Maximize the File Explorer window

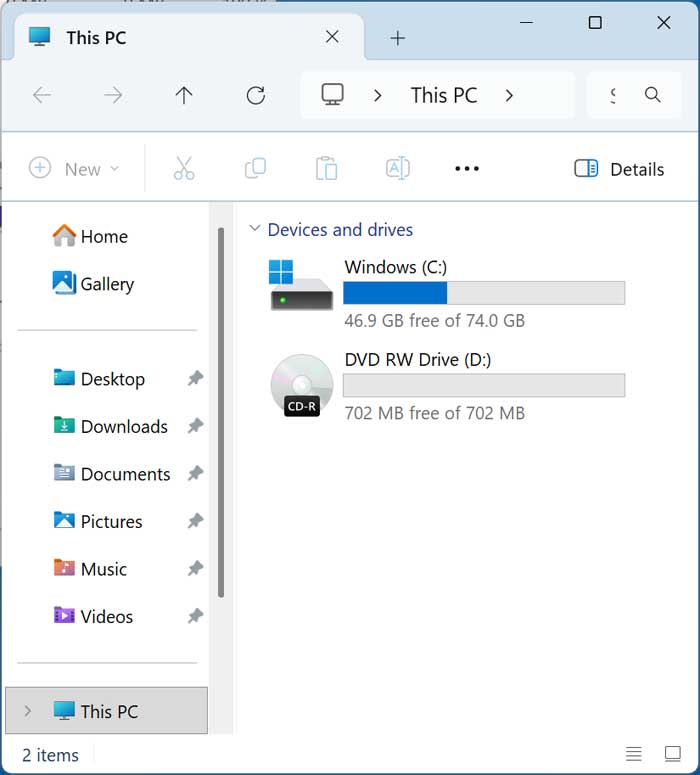pyautogui.click(x=595, y=23)
